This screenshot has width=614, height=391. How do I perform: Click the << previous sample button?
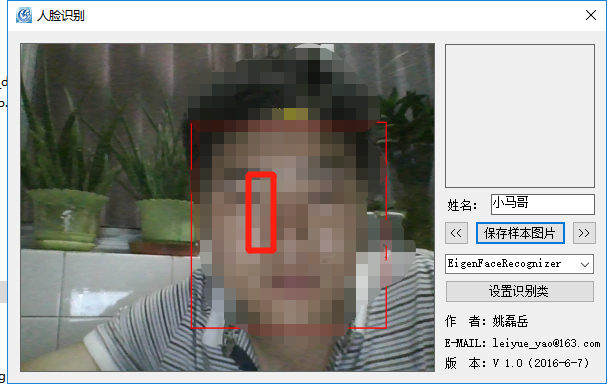[456, 233]
